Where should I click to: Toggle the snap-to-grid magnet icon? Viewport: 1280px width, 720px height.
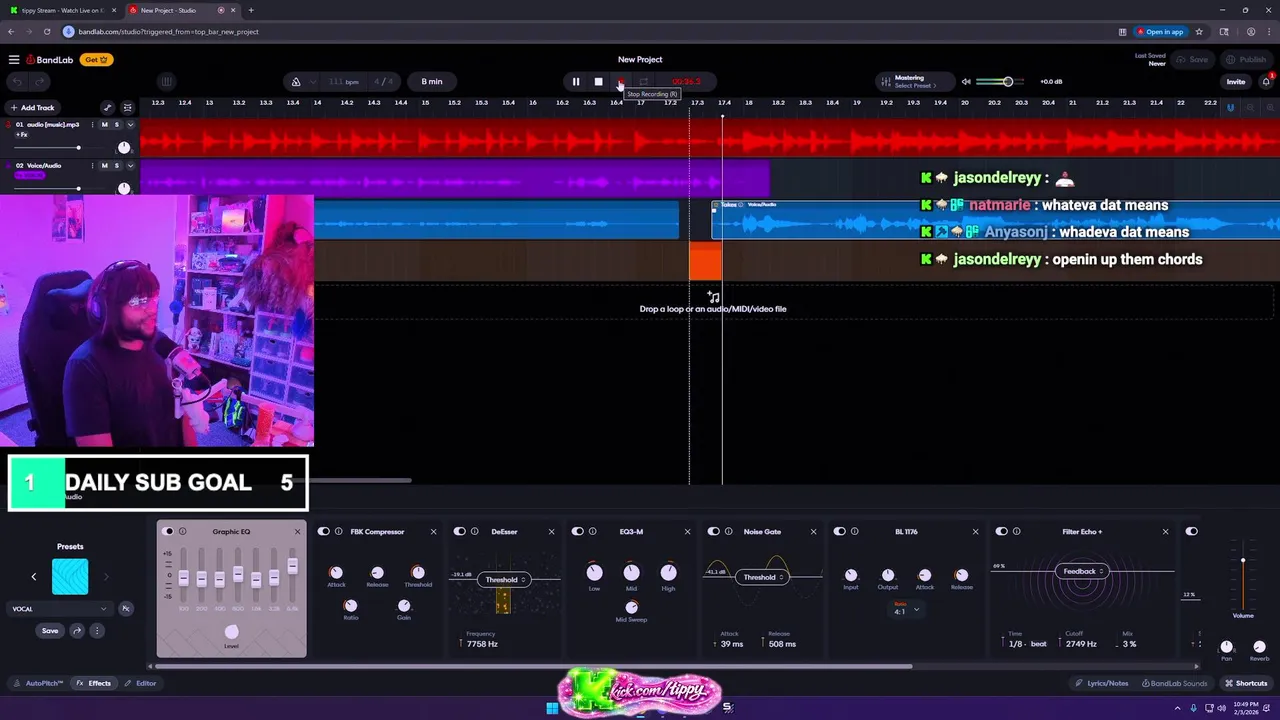tap(1231, 107)
